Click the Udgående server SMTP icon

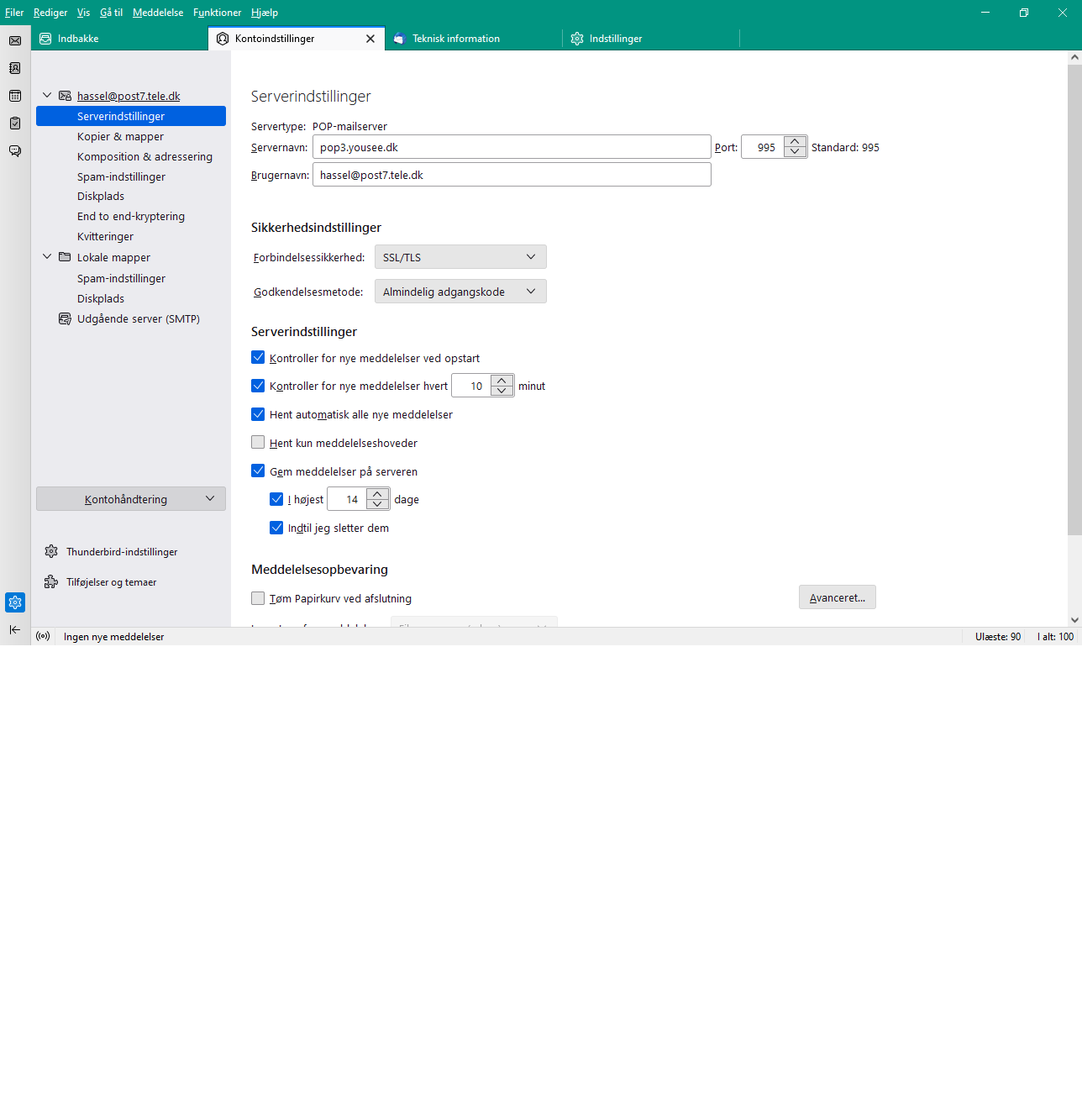point(65,319)
